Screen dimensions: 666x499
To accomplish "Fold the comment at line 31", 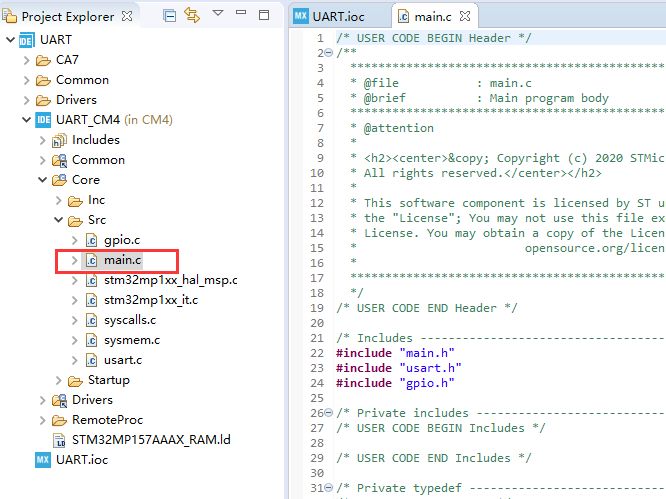I will [329, 488].
